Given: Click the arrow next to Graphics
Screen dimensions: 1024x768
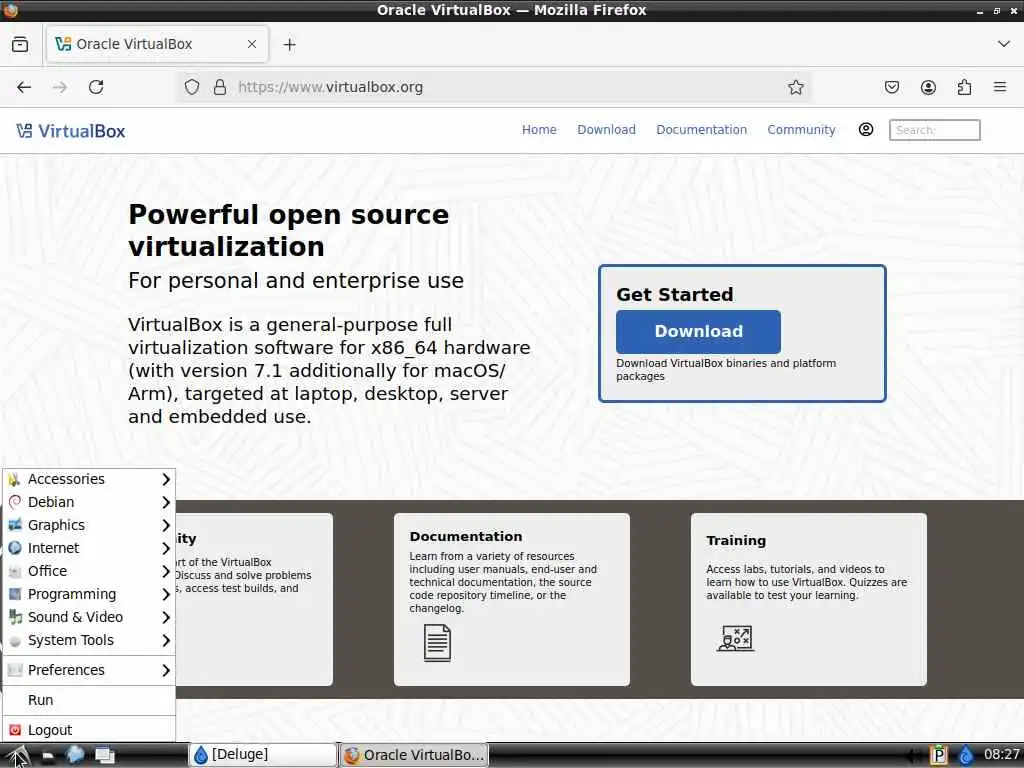Looking at the screenshot, I should point(166,525).
